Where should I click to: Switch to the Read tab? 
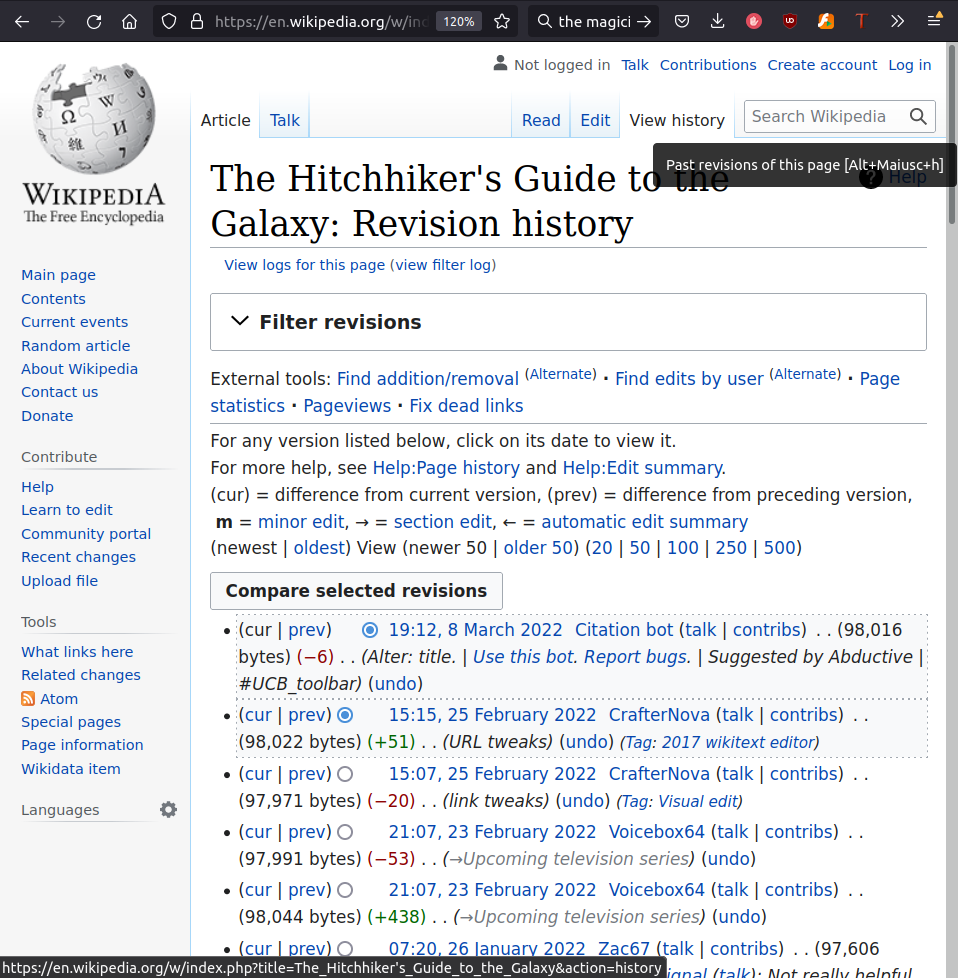point(541,120)
